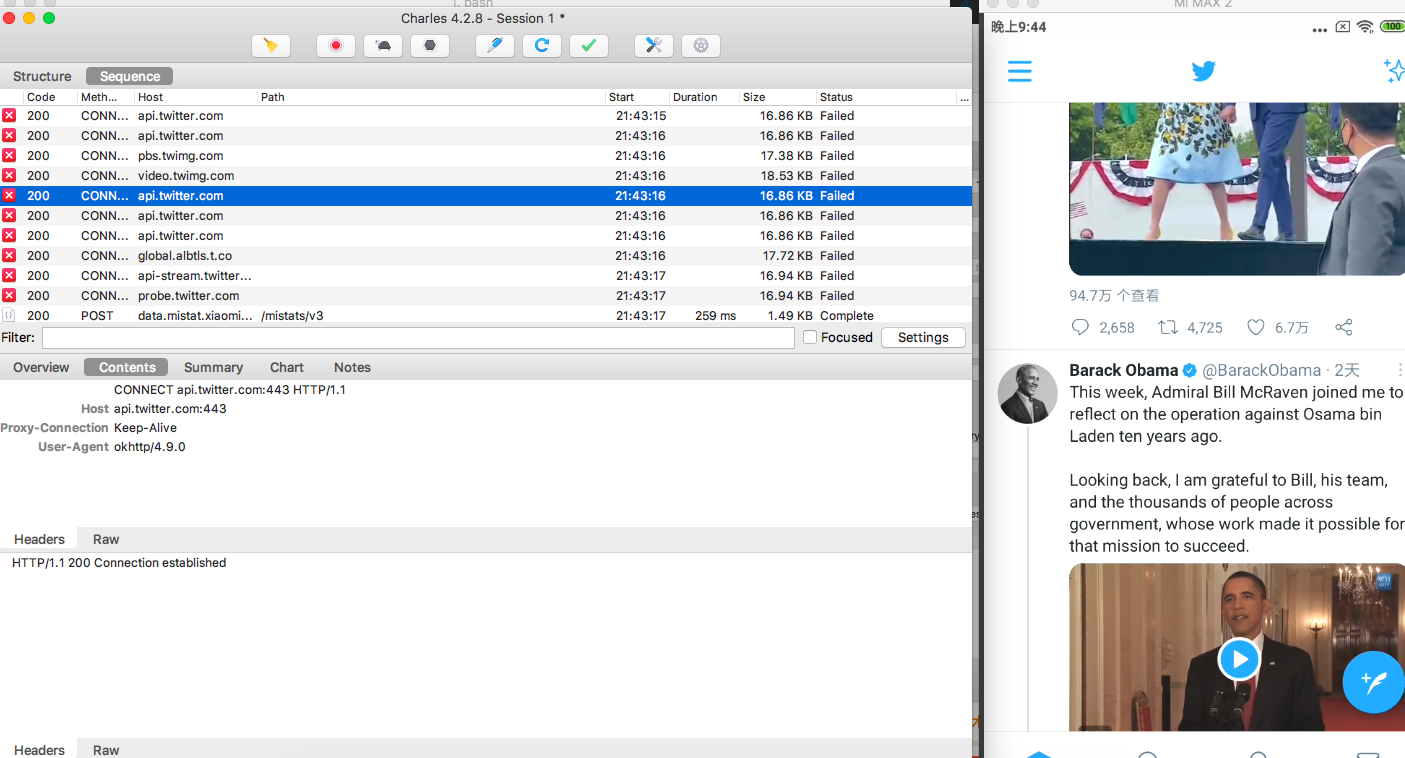The image size is (1405, 758).
Task: Tap the blue compose tweet floating button
Action: pos(1373,682)
